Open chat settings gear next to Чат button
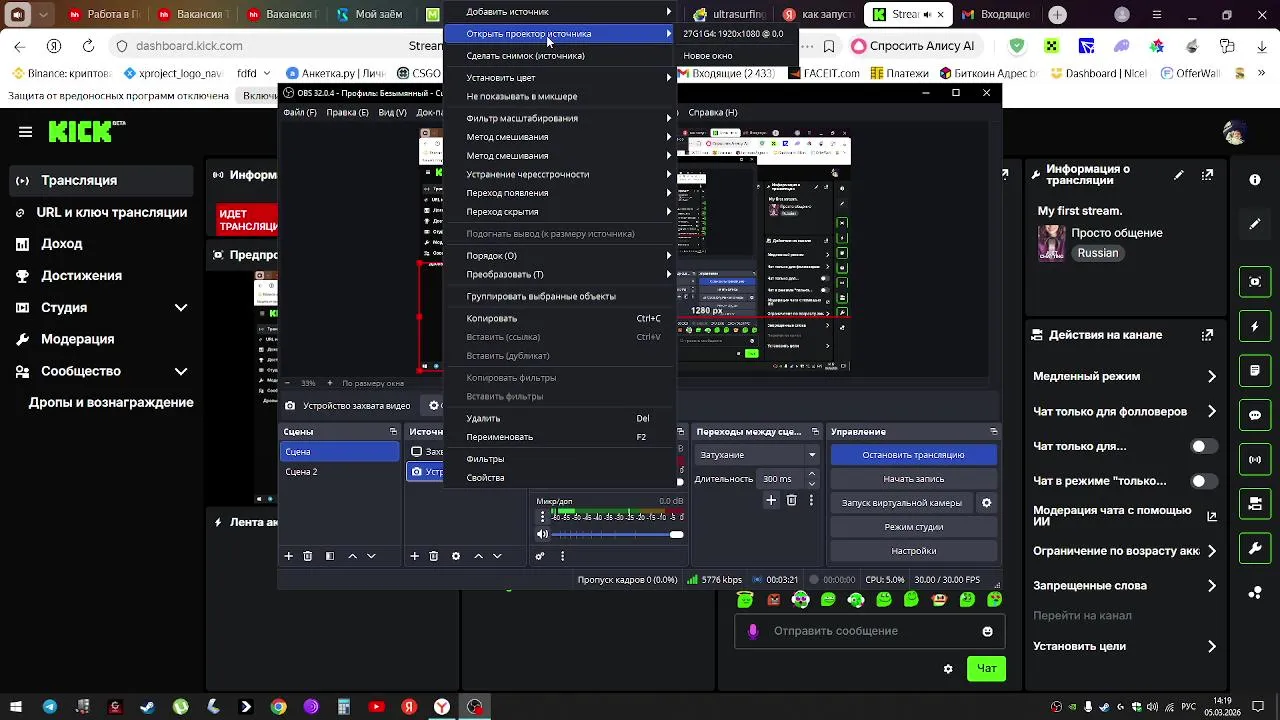Screen dimensions: 1280x720 point(948,669)
